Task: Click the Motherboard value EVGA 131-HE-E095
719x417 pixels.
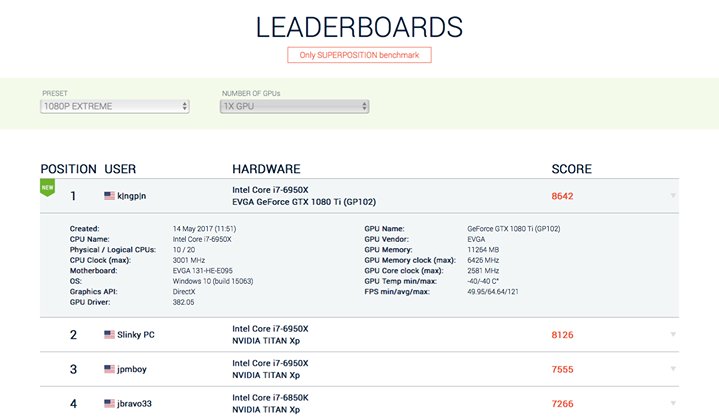Action: pos(203,271)
